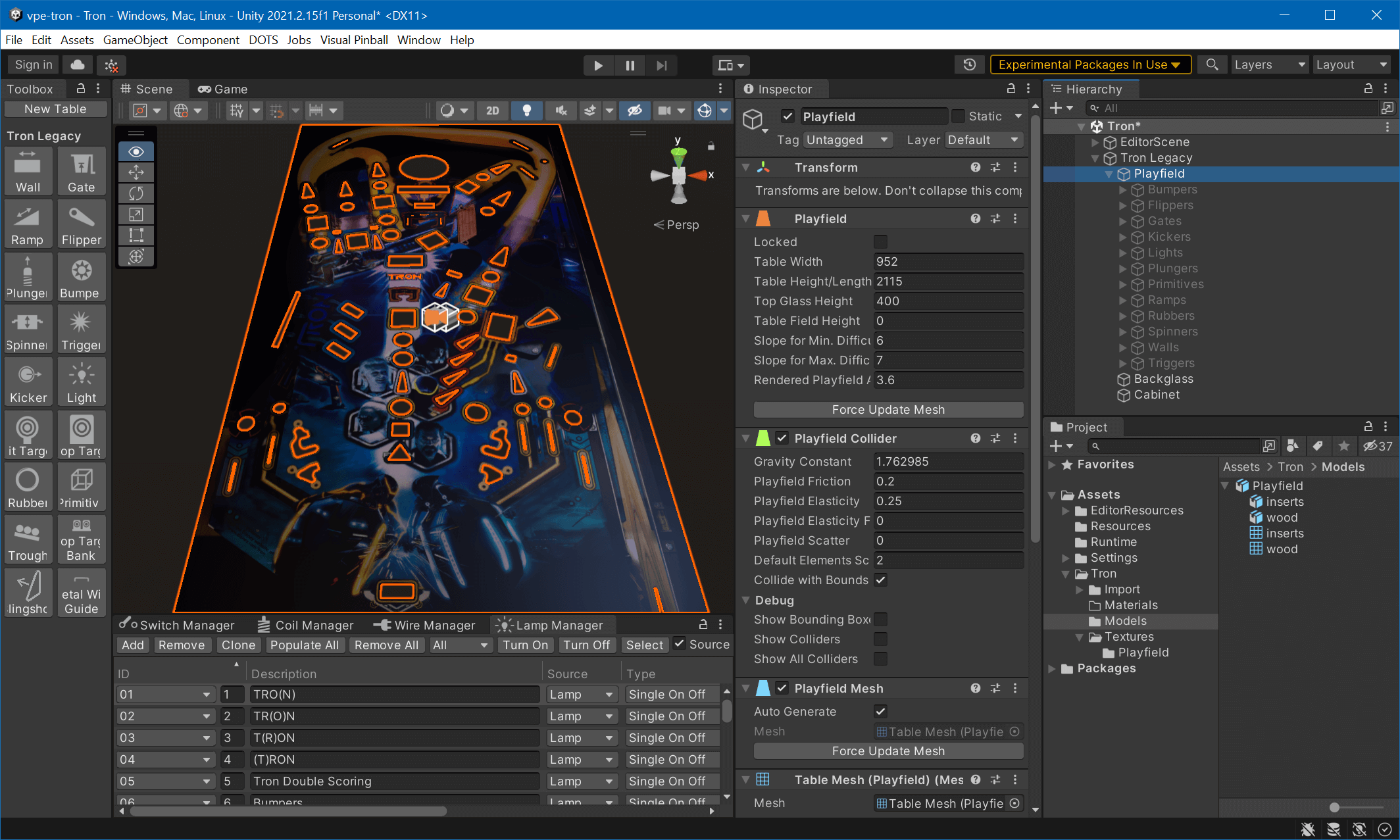Open the GameObject menu
This screenshot has height=840, width=1400.
(136, 40)
